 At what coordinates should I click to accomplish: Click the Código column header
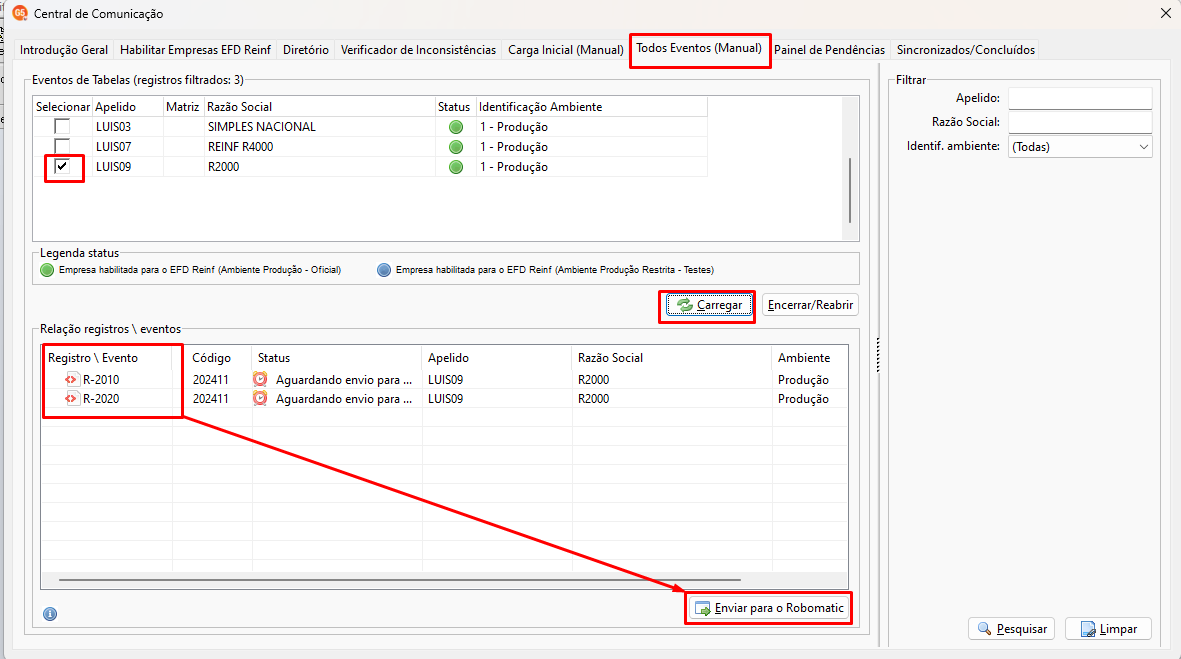[x=211, y=358]
